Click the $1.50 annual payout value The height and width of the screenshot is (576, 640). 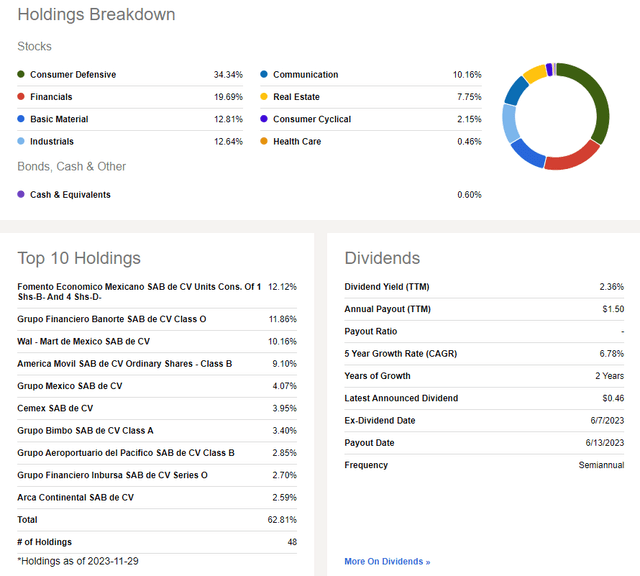tap(613, 309)
